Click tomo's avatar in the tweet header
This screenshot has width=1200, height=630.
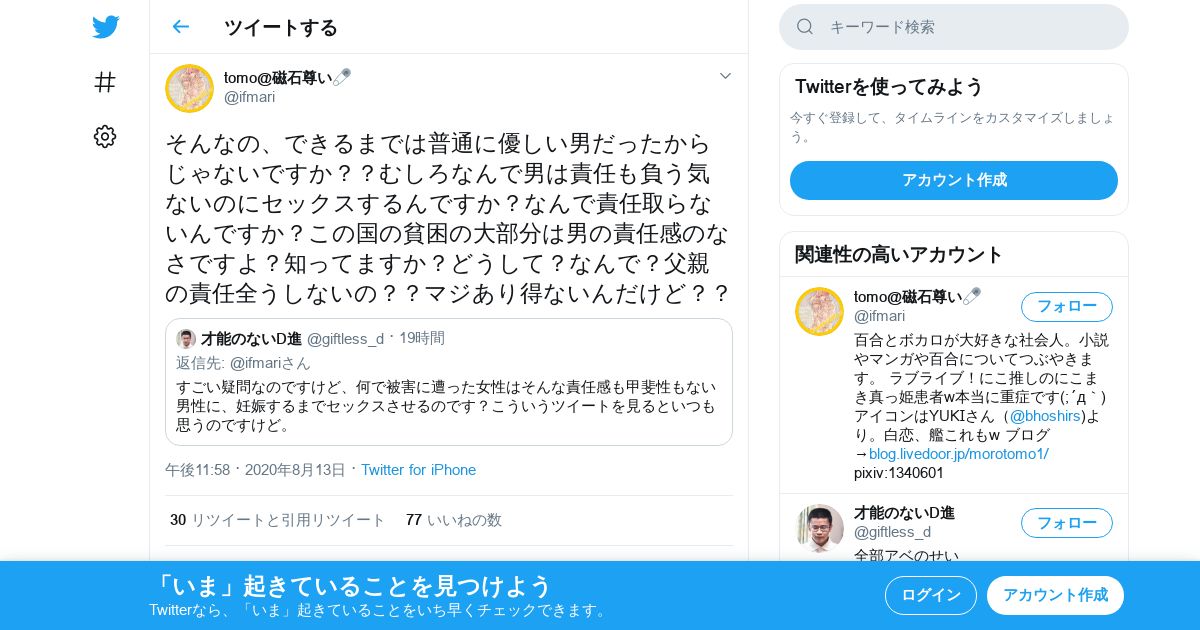pos(189,88)
